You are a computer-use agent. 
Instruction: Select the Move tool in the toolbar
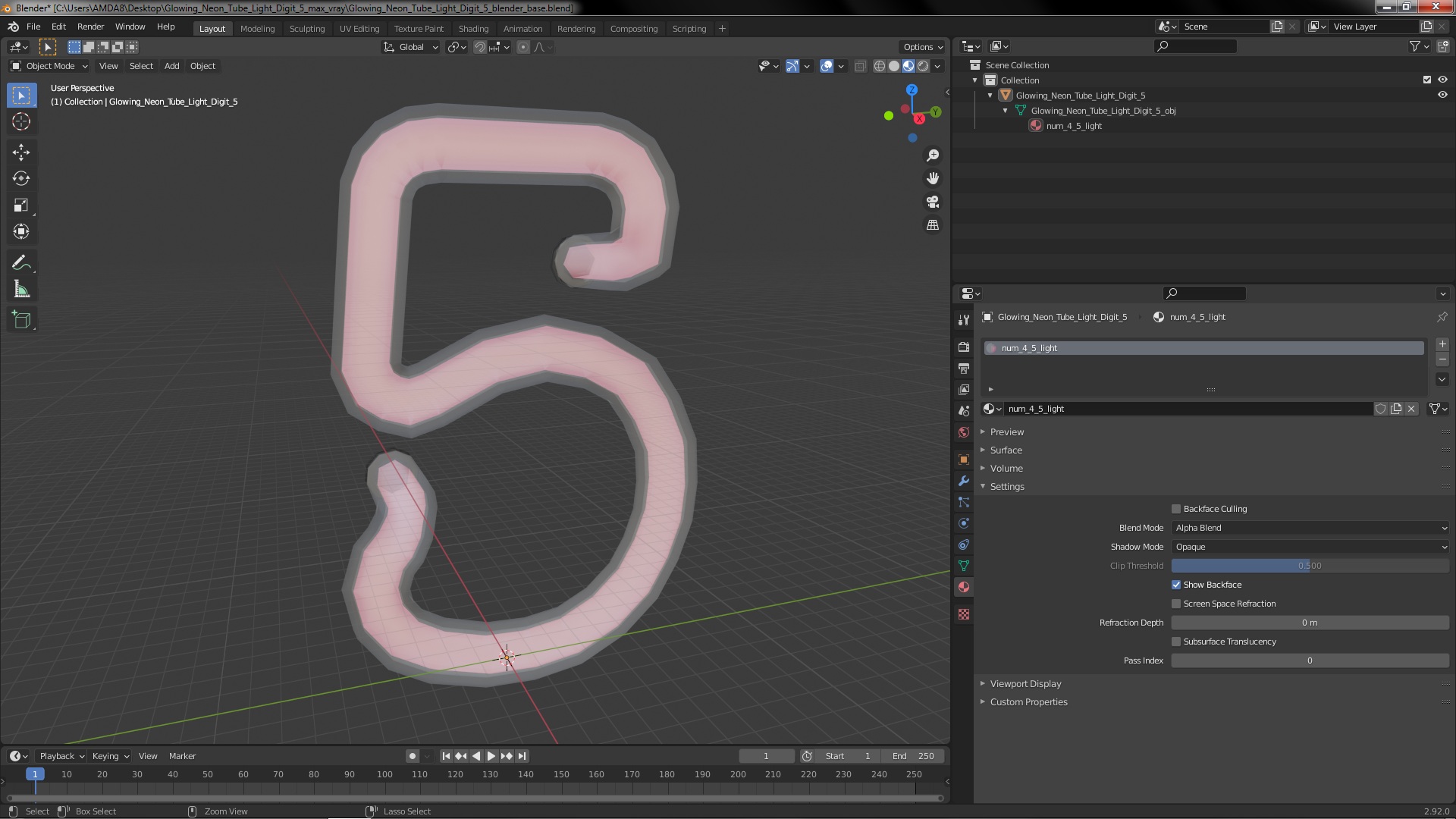(21, 152)
